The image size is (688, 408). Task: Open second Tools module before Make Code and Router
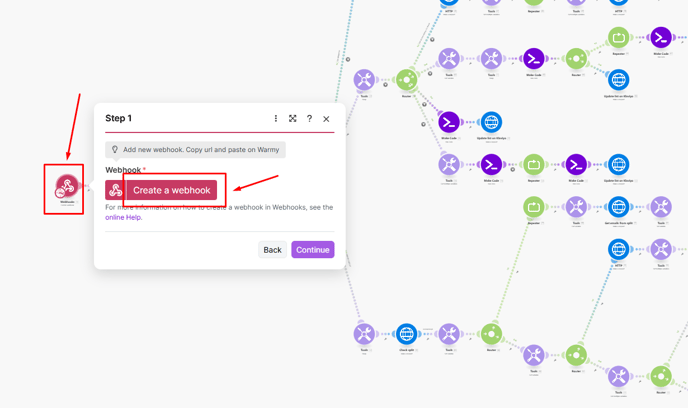tap(491, 59)
